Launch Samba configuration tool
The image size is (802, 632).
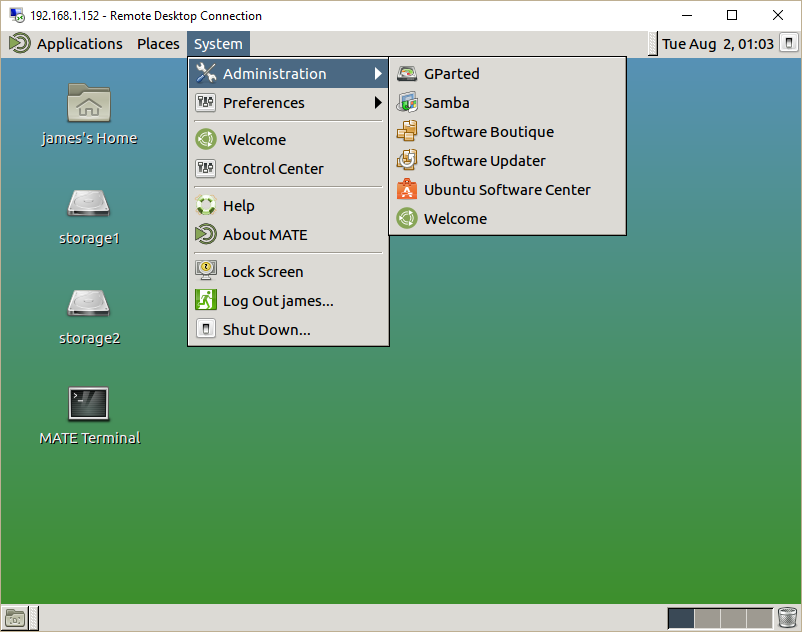click(507, 103)
